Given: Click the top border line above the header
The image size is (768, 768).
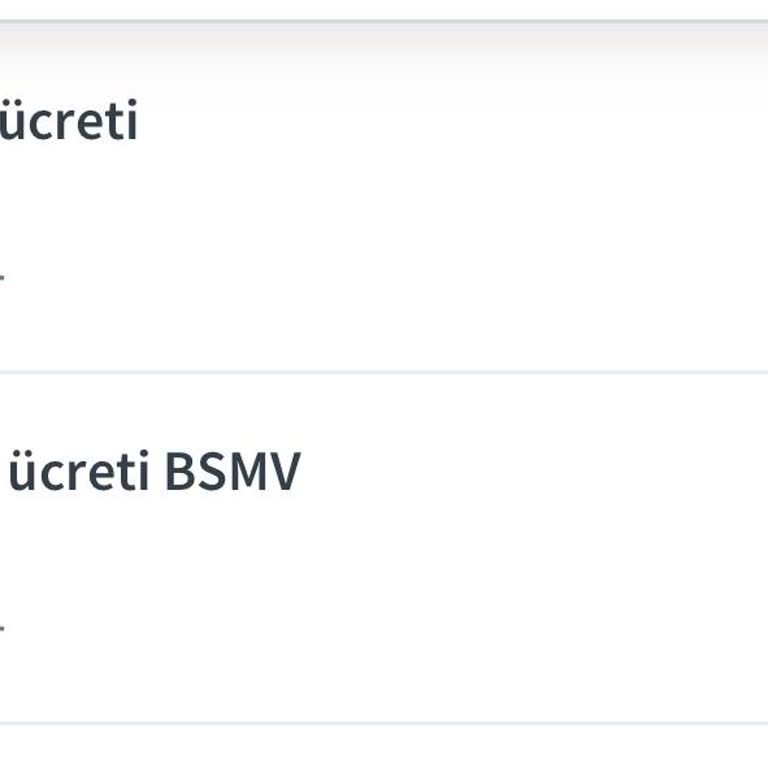Looking at the screenshot, I should 384,20.
